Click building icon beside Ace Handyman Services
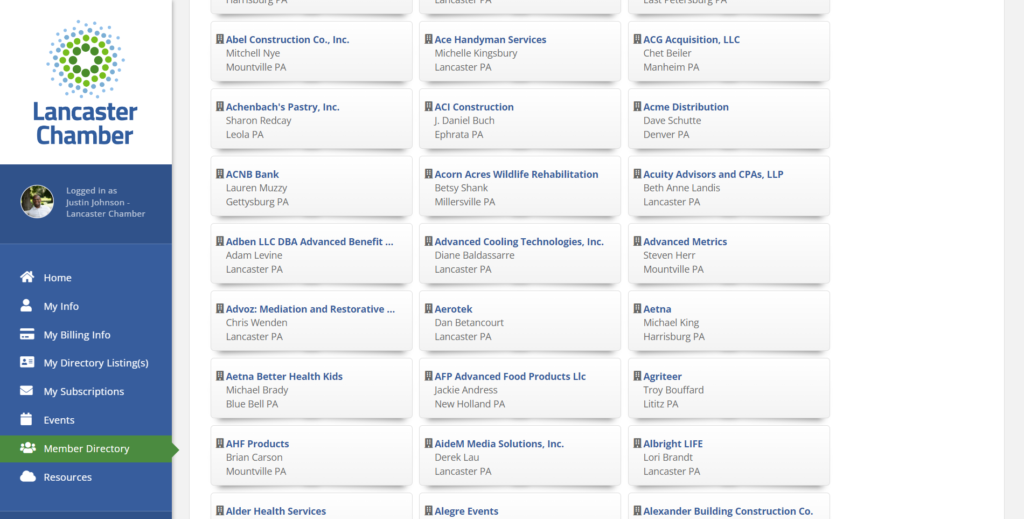 point(428,39)
